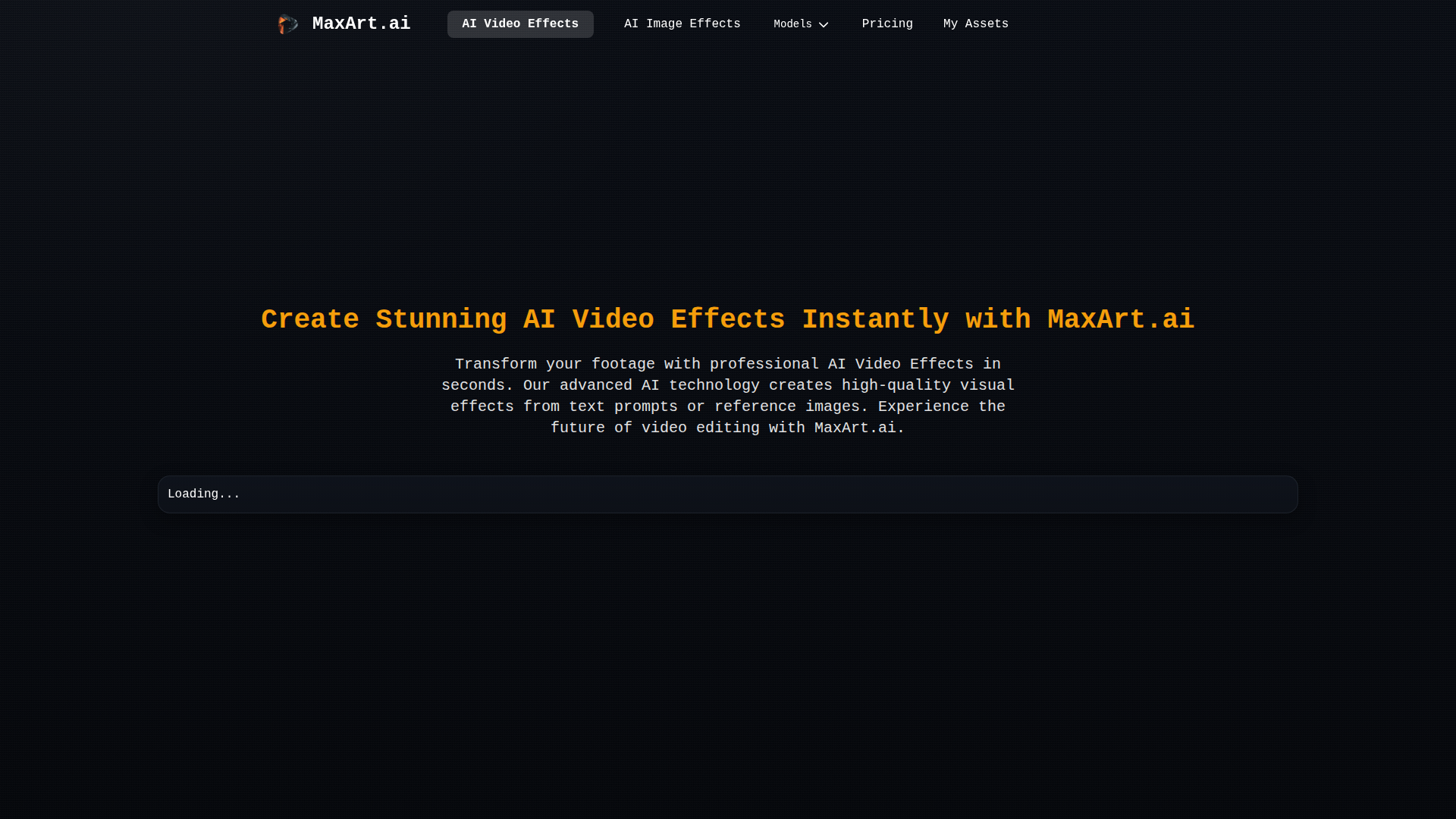Viewport: 1456px width, 819px height.
Task: Click the MaxArt.ai bird logo icon
Action: point(287,24)
